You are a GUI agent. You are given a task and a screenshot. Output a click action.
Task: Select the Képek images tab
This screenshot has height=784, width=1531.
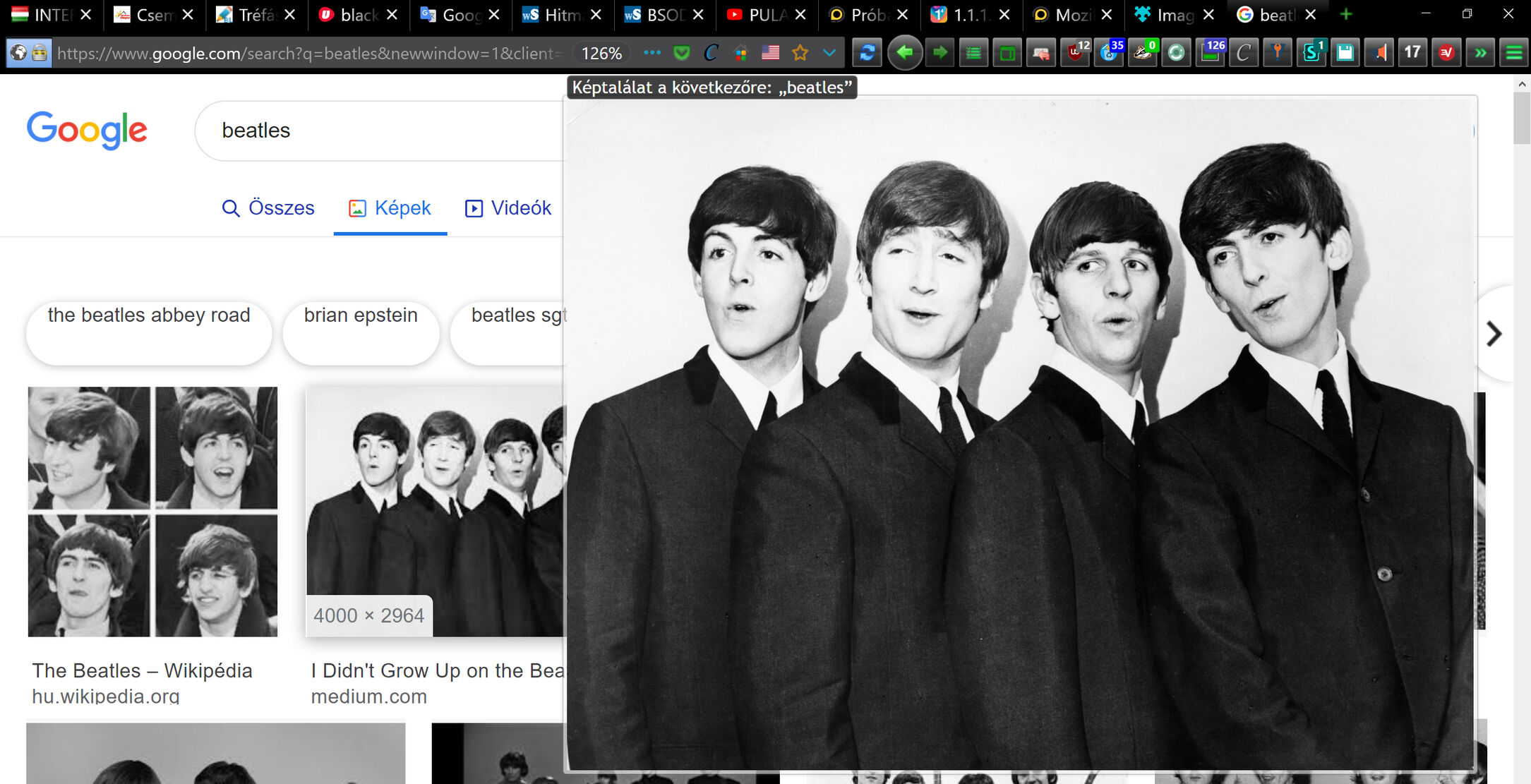pyautogui.click(x=390, y=208)
